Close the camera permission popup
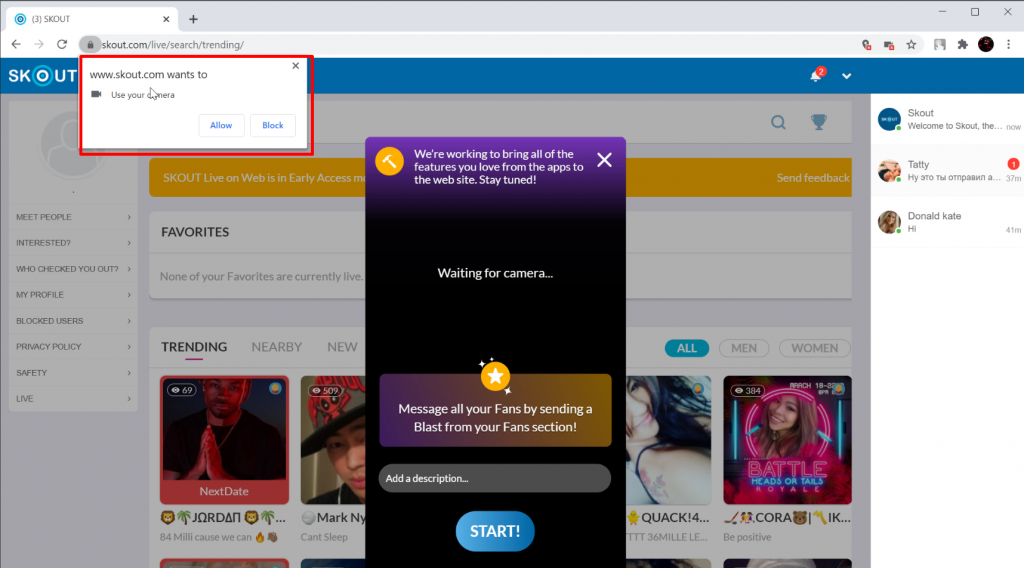Viewport: 1024px width, 568px height. pyautogui.click(x=296, y=66)
